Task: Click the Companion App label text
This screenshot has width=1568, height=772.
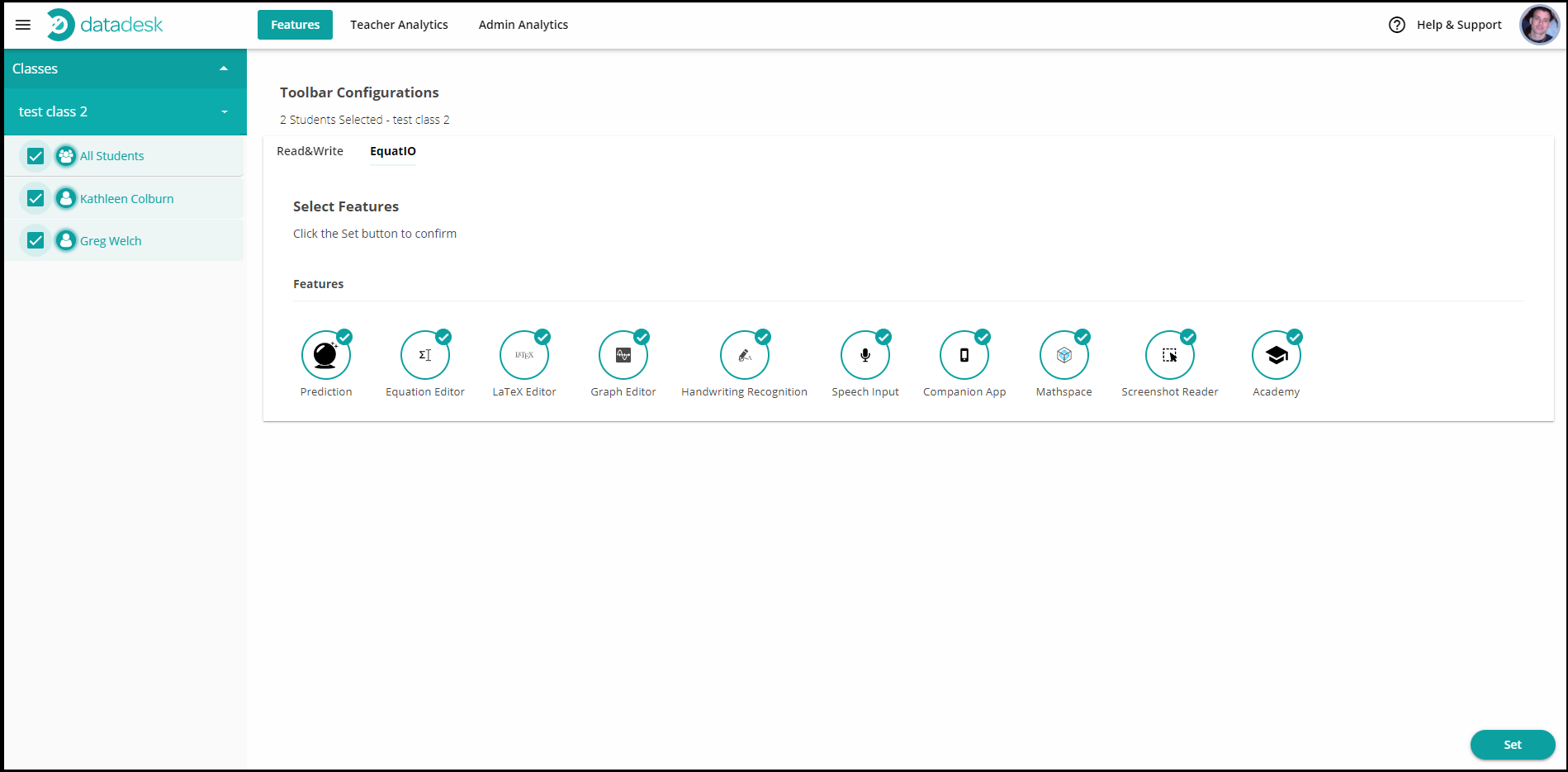Action: (964, 392)
